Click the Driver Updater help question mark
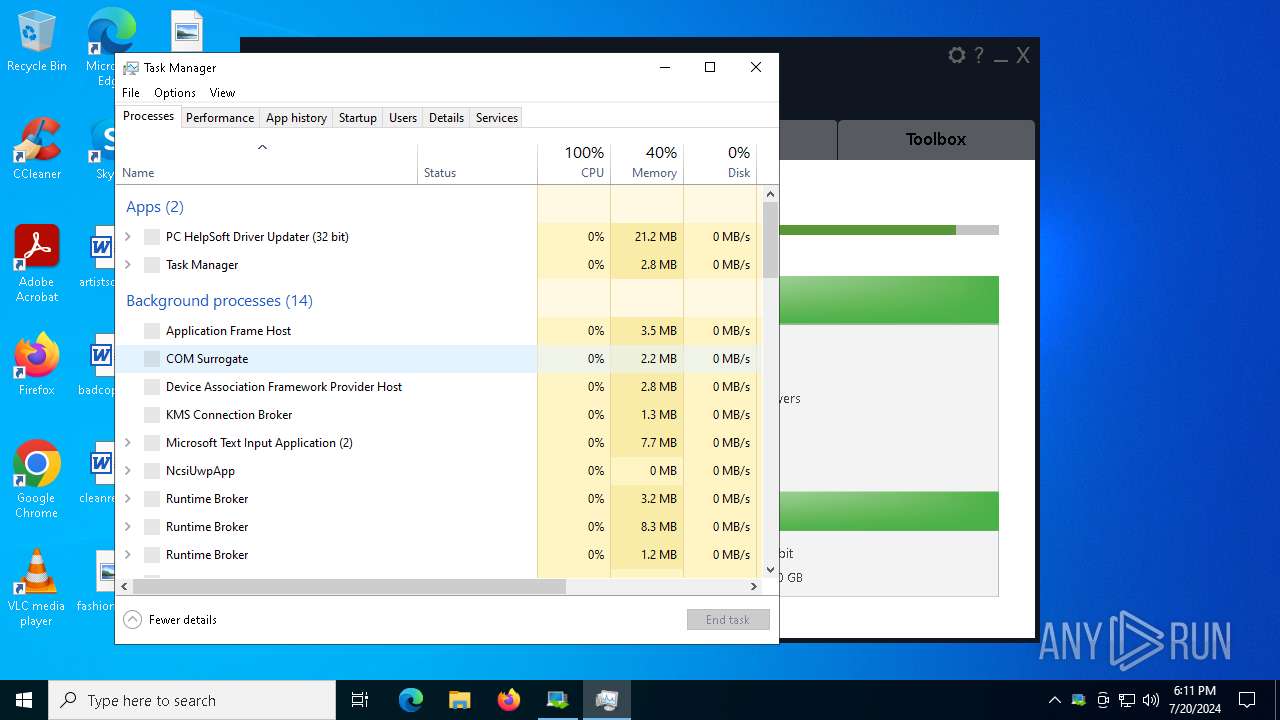This screenshot has width=1280, height=720. (979, 56)
